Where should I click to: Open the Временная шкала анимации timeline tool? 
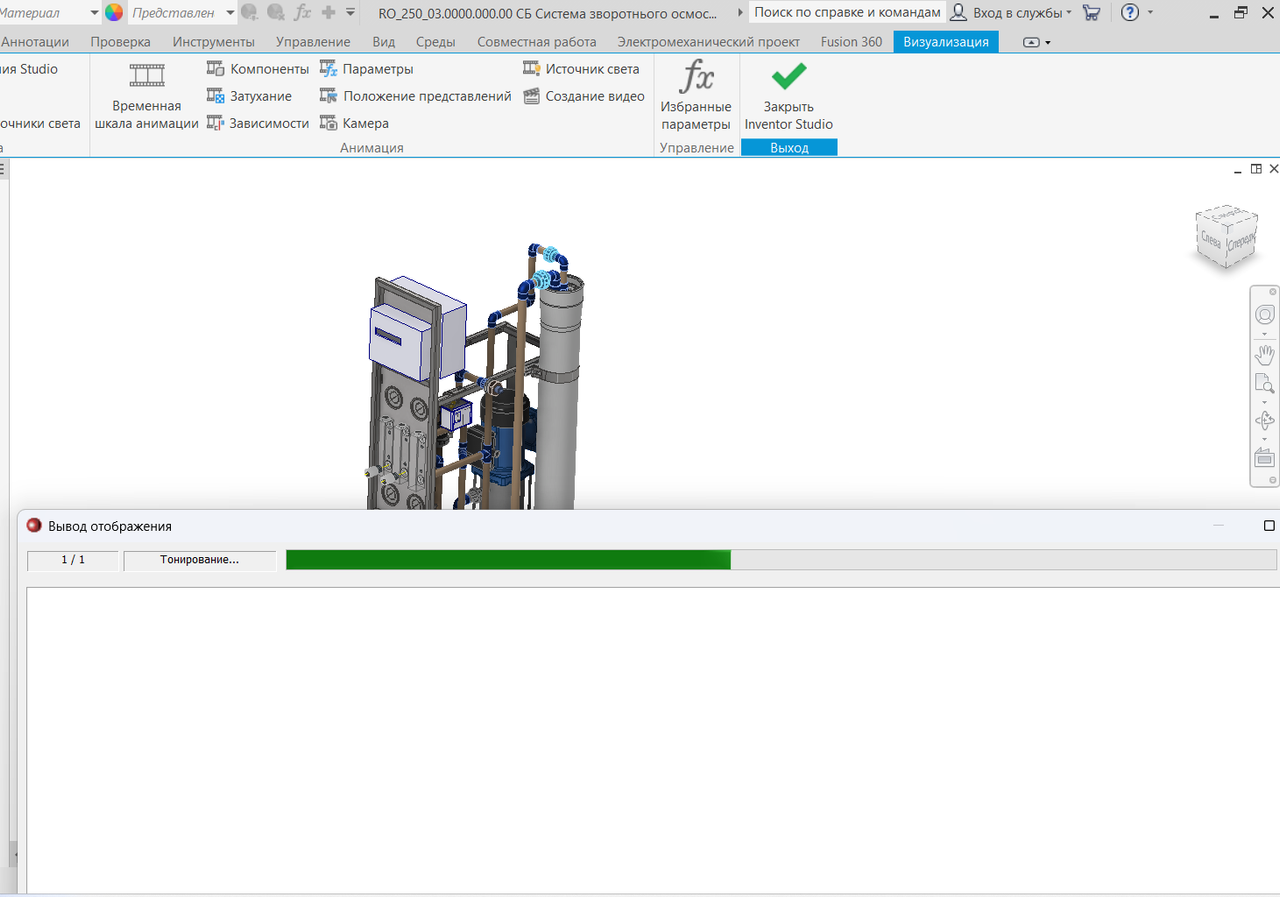(x=146, y=96)
